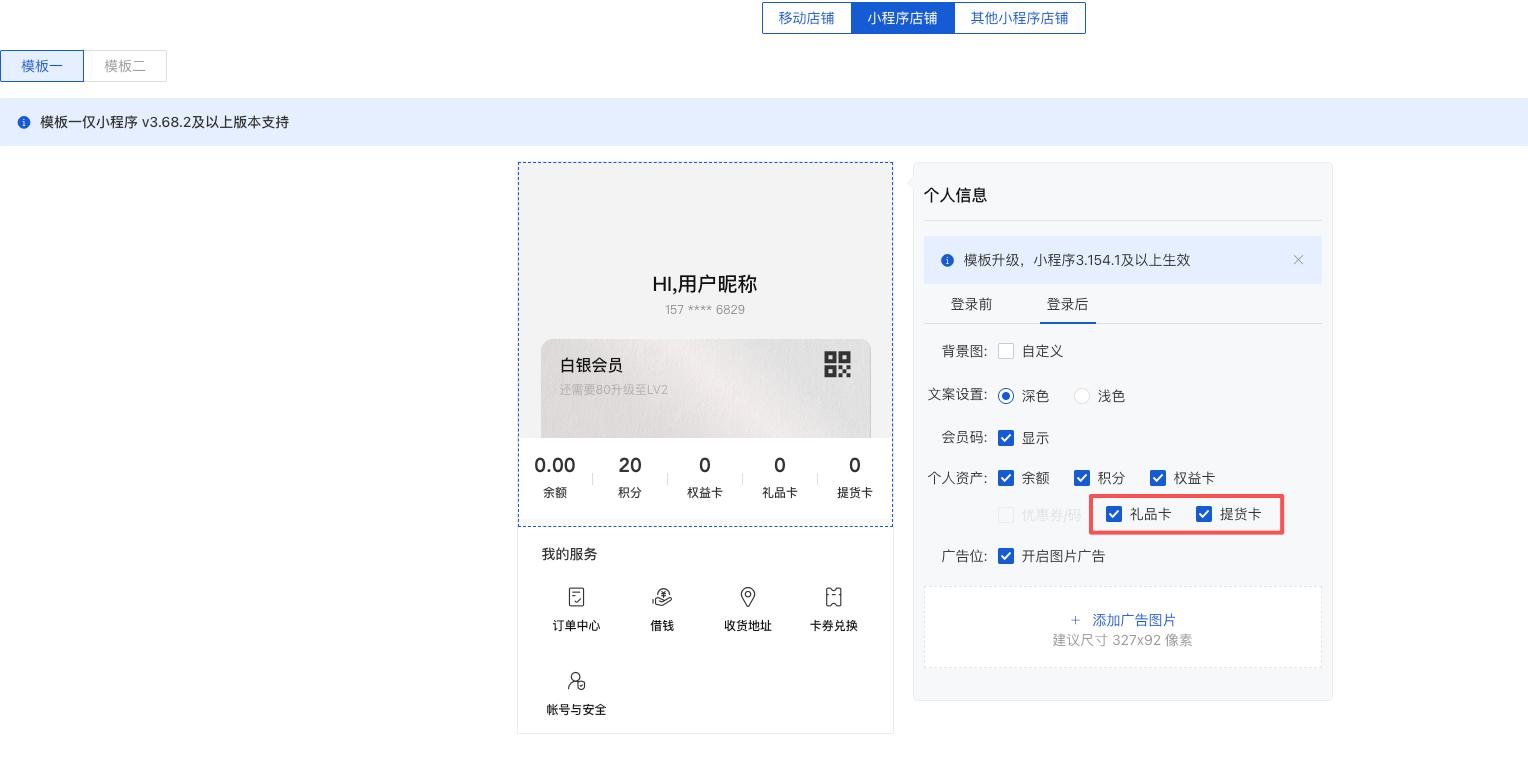Click 还需要80升级至LV2 upgrade text
This screenshot has width=1528, height=781.
click(614, 390)
